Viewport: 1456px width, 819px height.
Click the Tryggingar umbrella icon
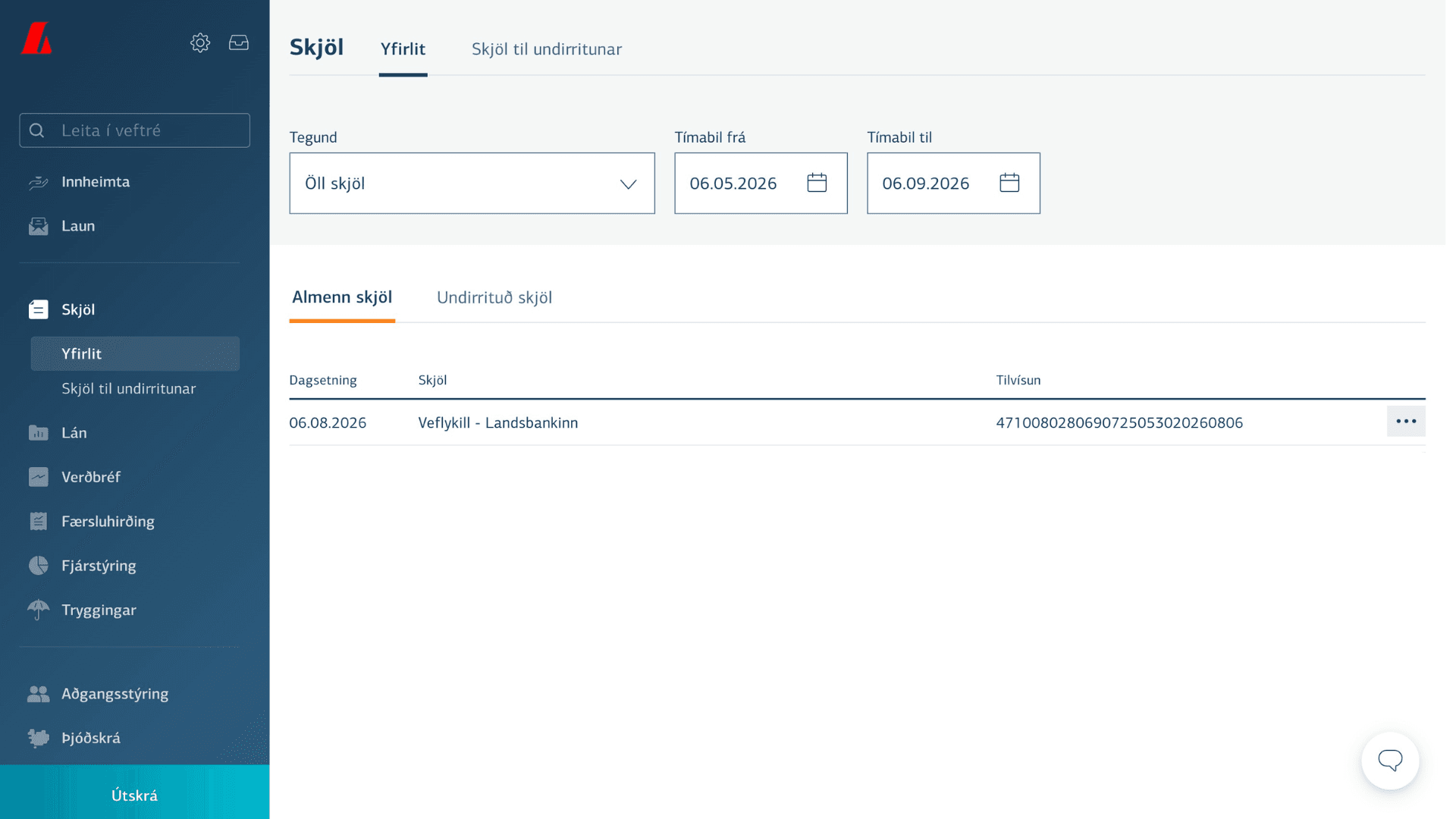(38, 610)
